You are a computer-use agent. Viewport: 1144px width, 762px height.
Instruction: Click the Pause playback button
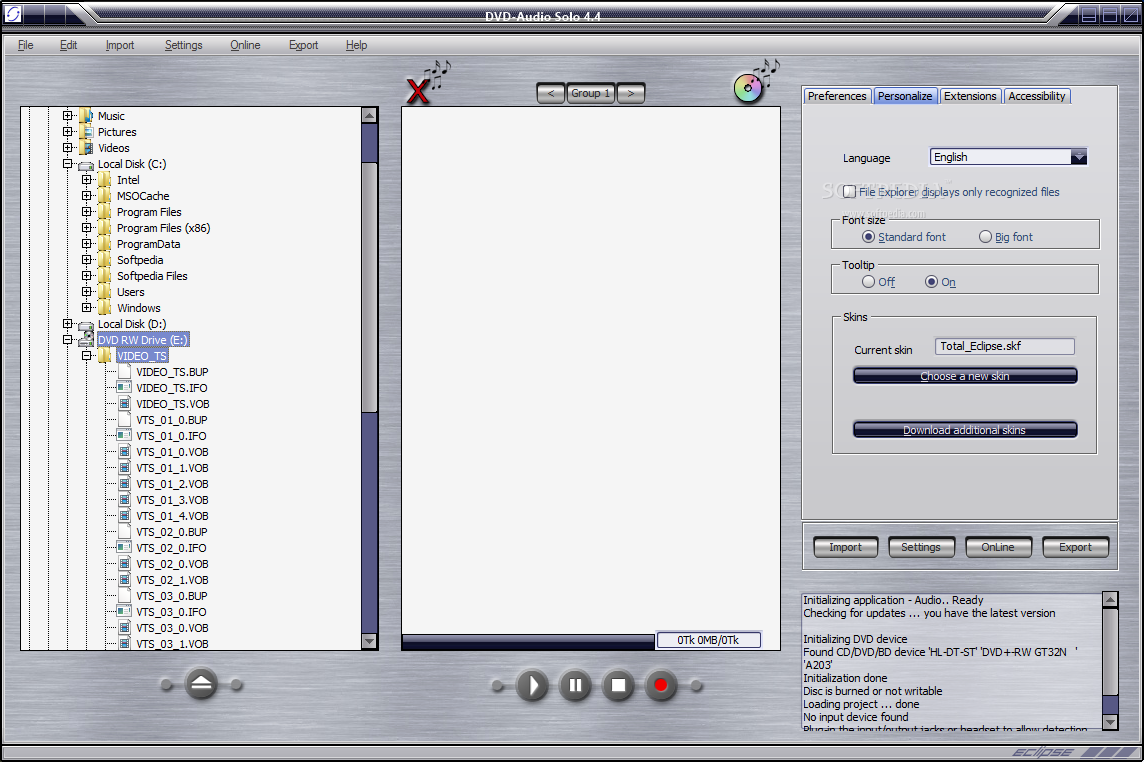coord(575,685)
